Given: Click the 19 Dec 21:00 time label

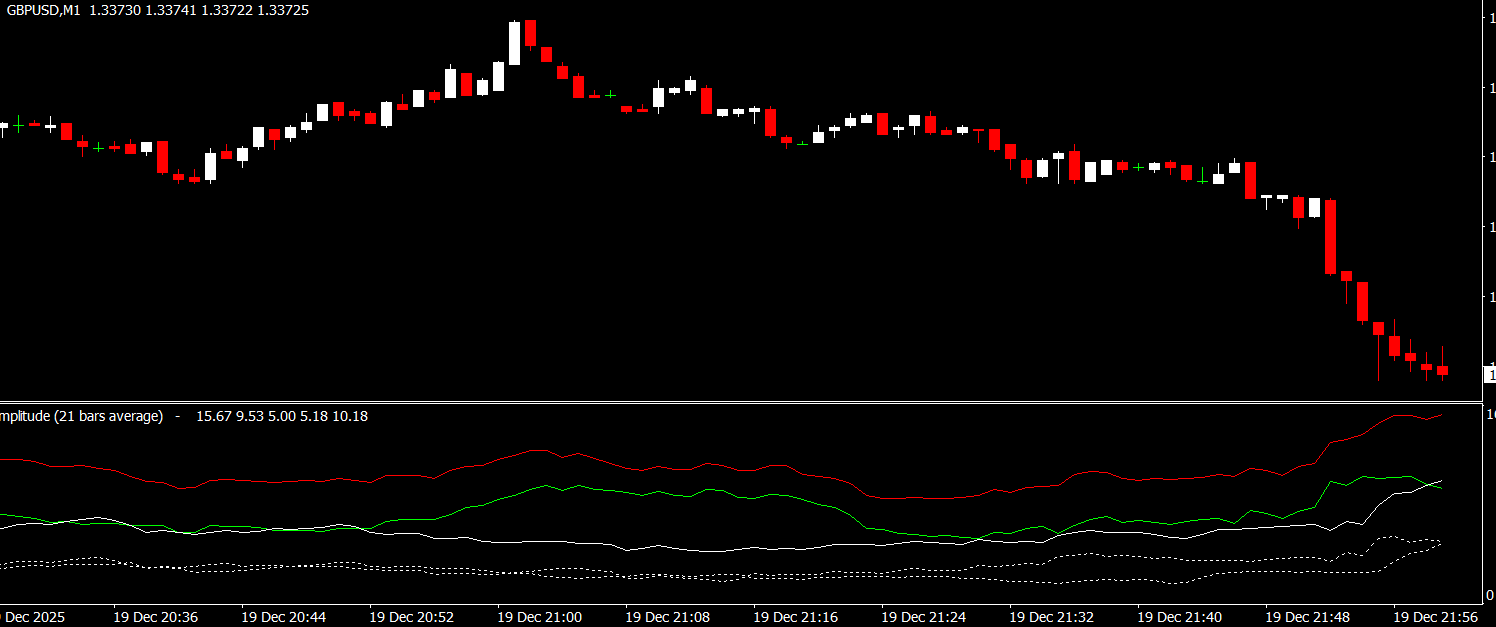Looking at the screenshot, I should [x=539, y=617].
